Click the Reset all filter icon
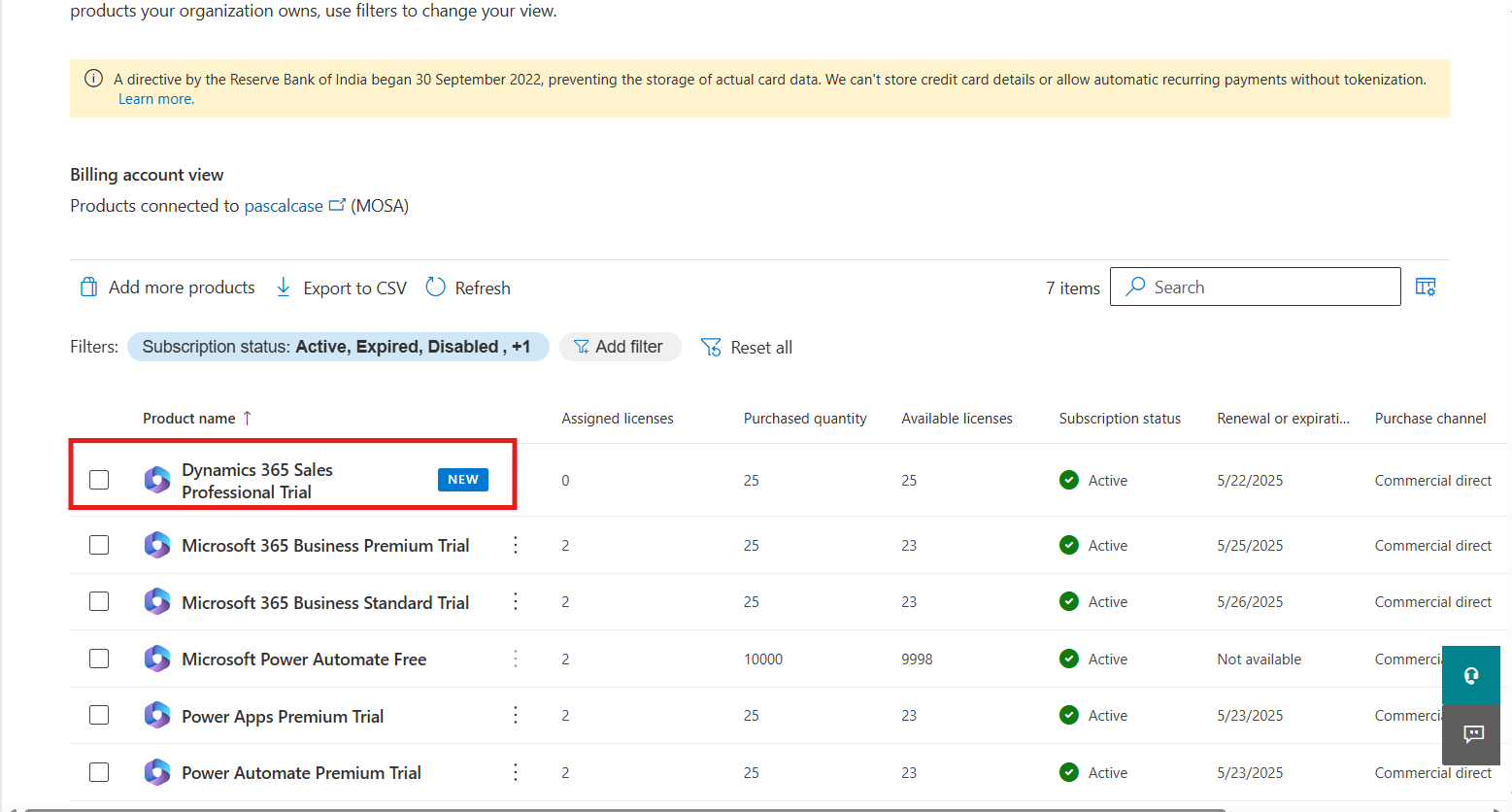Screen dimensions: 1512x812 (711, 348)
